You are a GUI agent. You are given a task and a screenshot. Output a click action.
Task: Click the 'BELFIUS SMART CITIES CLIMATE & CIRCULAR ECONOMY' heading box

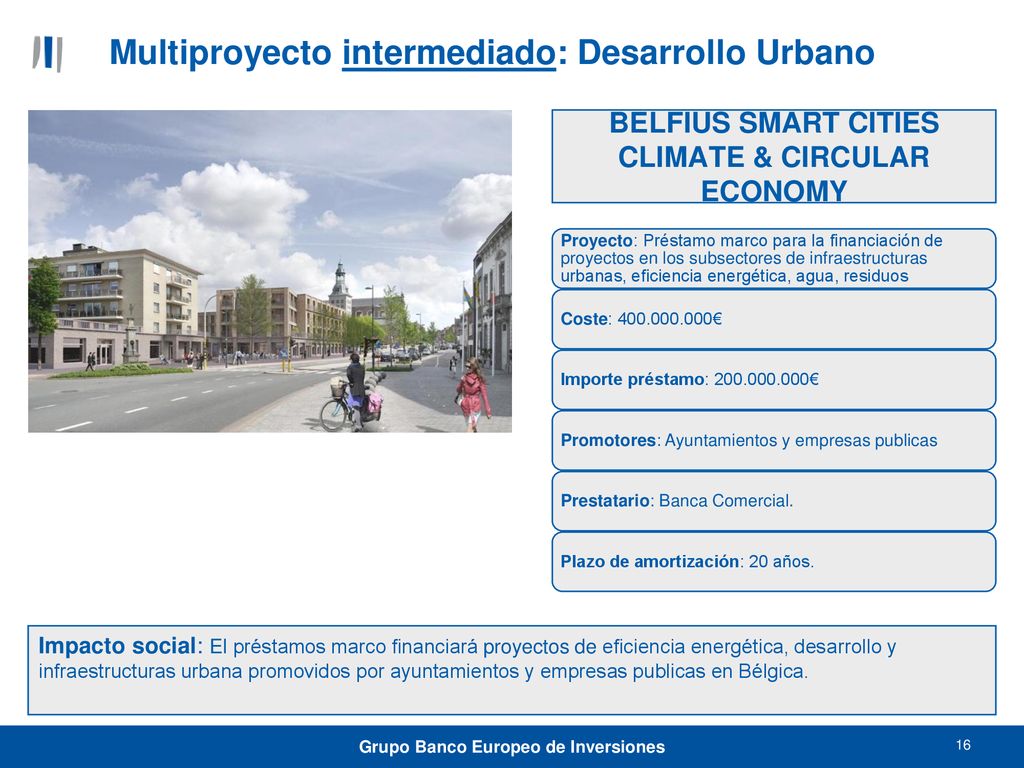774,157
